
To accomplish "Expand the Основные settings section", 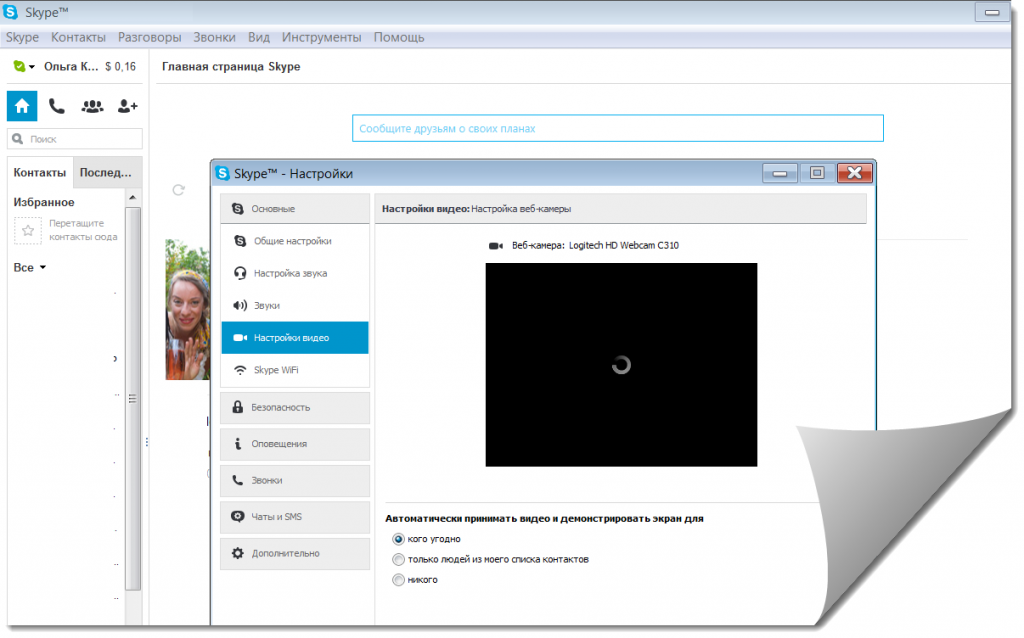I will coord(295,208).
